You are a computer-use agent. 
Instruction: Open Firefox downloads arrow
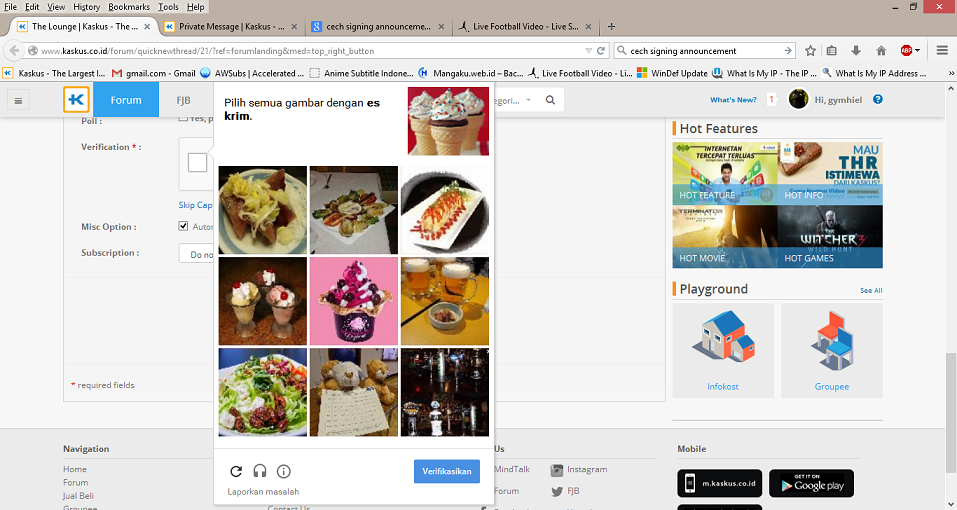tap(856, 51)
